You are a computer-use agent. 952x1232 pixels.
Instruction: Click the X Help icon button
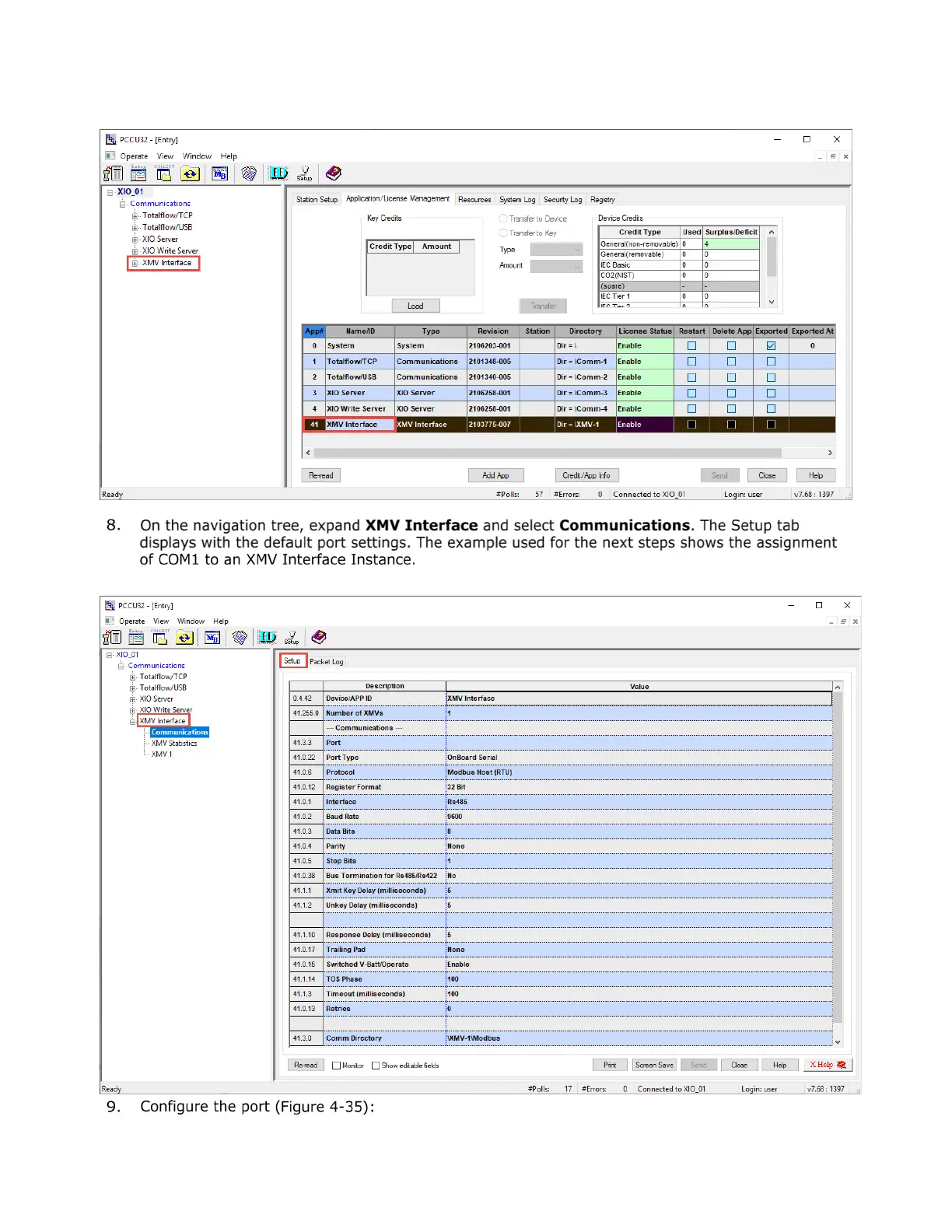tap(828, 1065)
